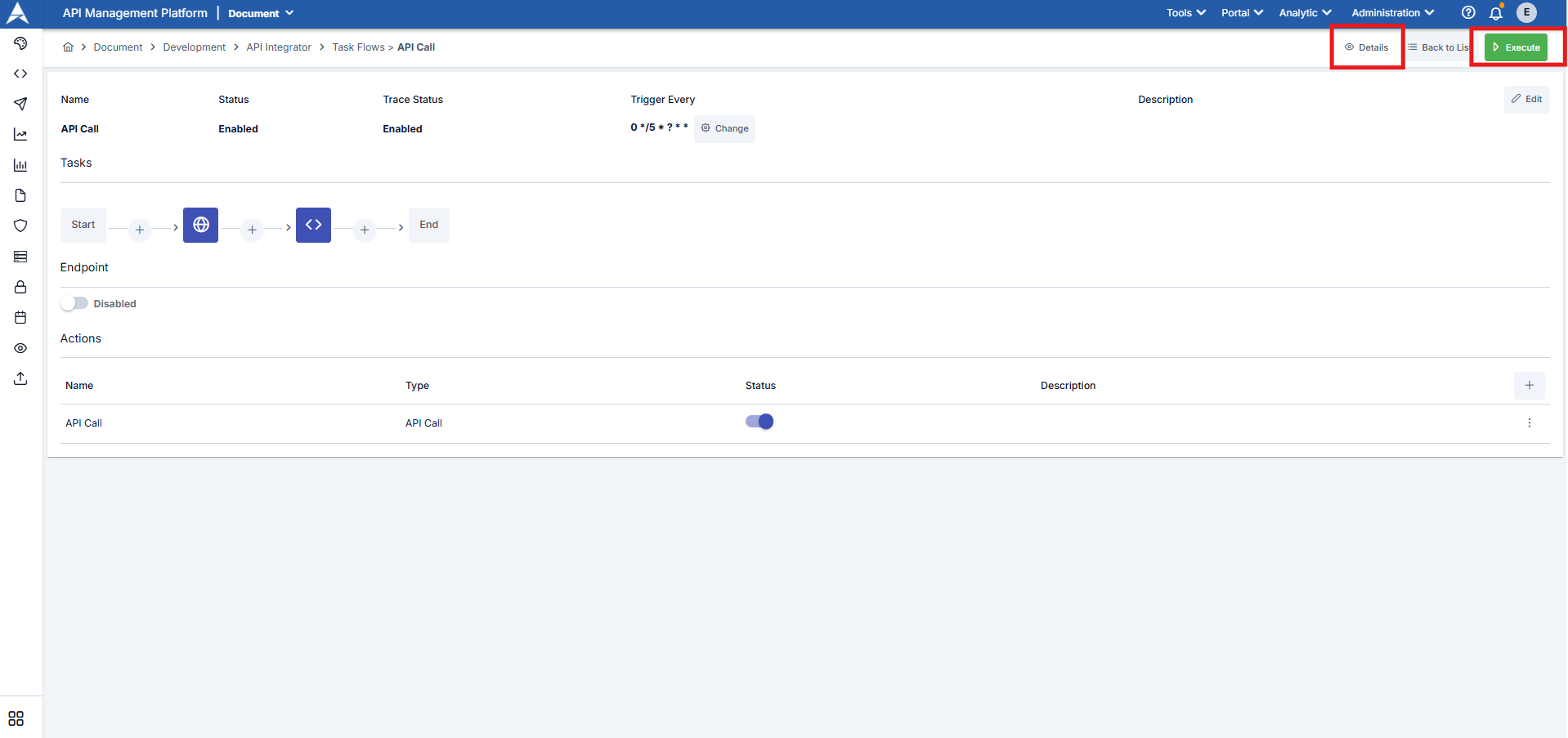Click the green Execute button
Screen dimensions: 1568x738
[x=1516, y=47]
